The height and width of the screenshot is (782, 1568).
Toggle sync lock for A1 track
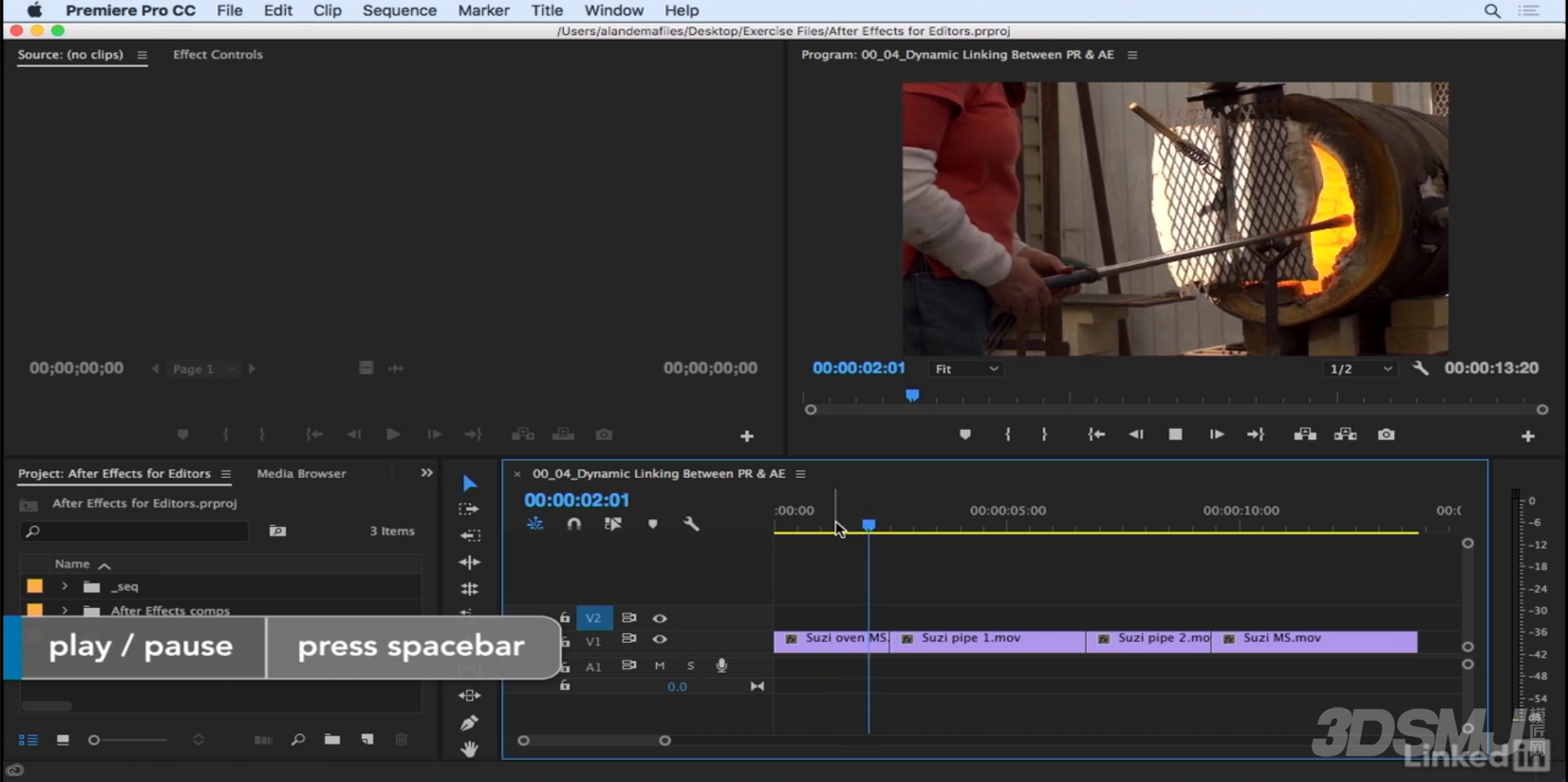coord(628,666)
